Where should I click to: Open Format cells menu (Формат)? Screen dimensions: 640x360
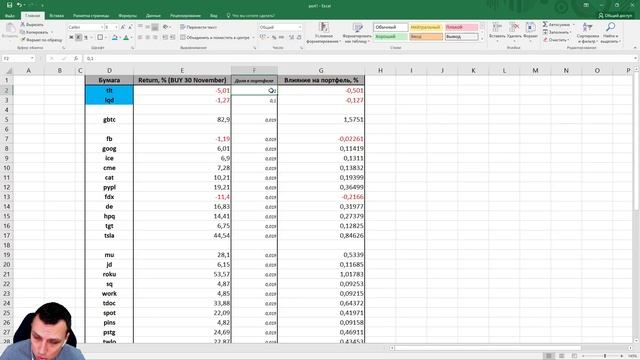click(x=530, y=32)
